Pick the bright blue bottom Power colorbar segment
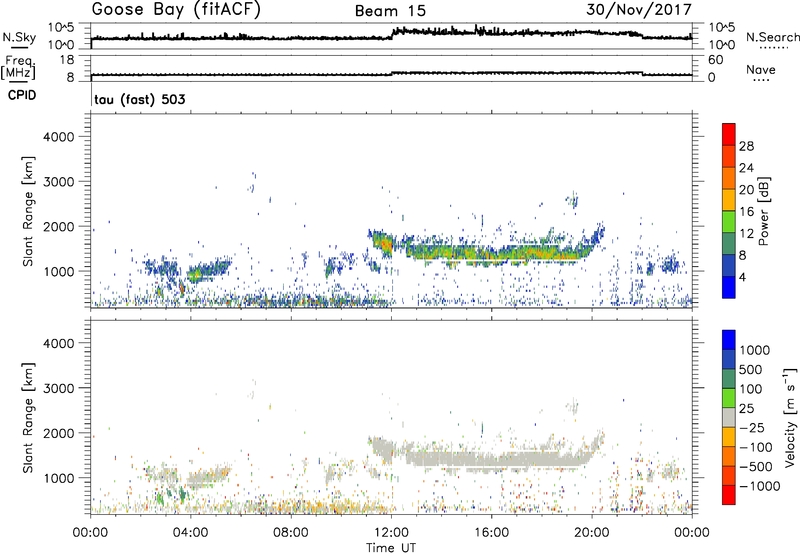 pos(729,288)
